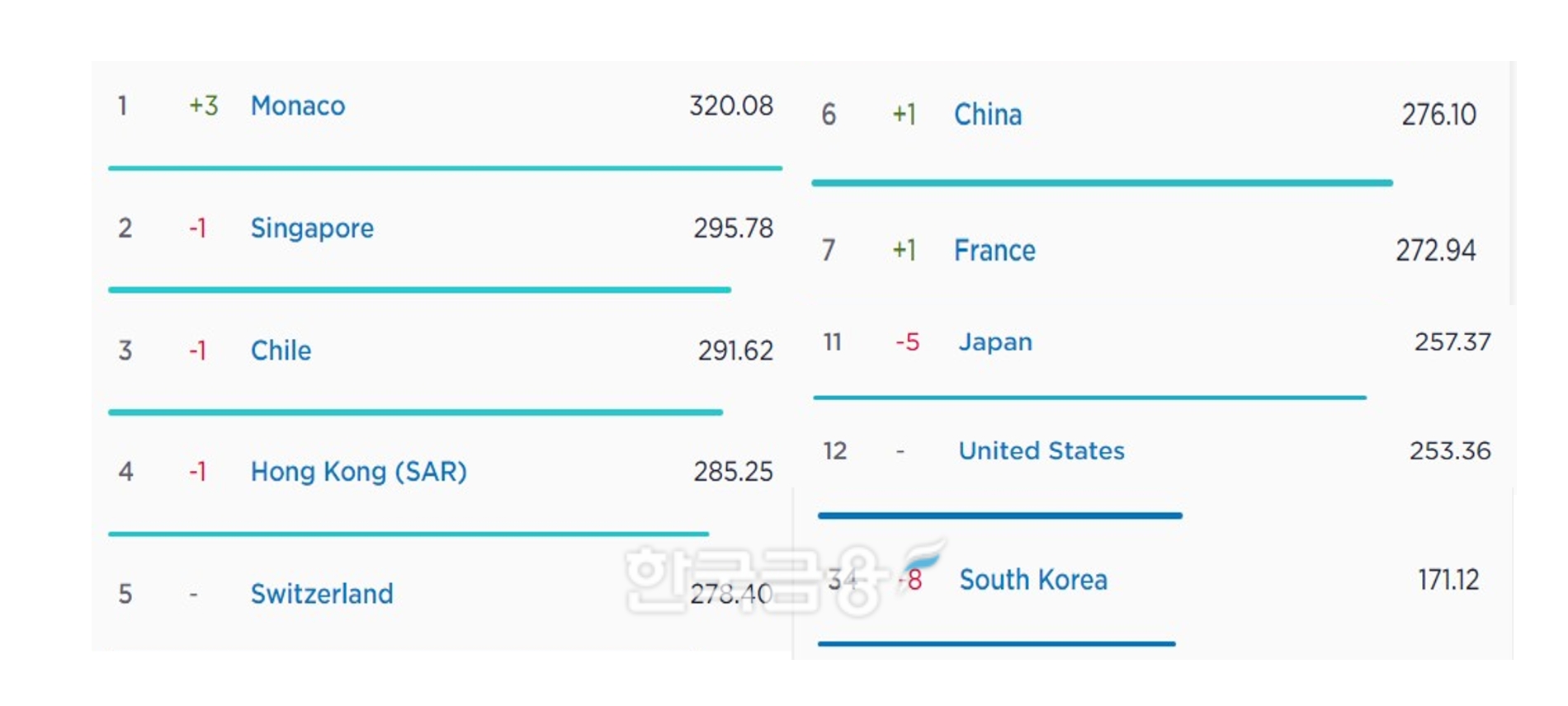Open the Monaco country link
The width and height of the screenshot is (1568, 706).
298,106
